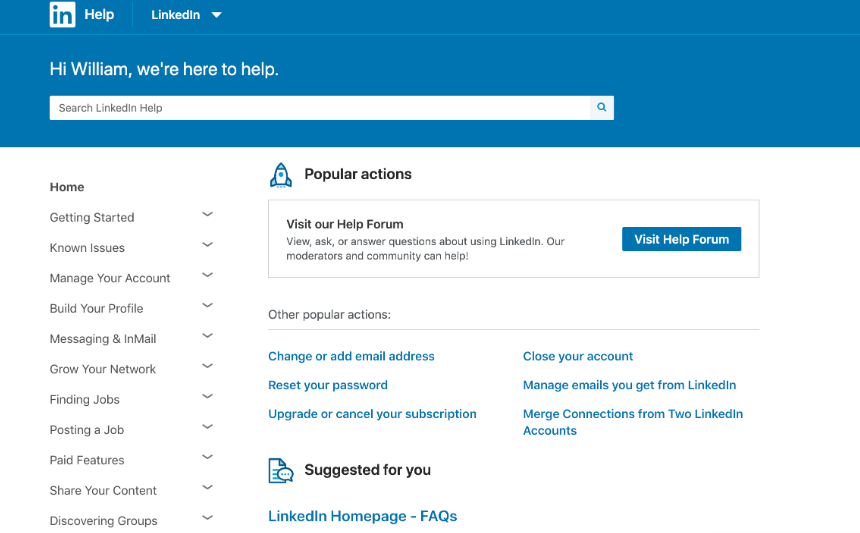Click the Popular actions heading text
860x533 pixels.
click(x=358, y=174)
